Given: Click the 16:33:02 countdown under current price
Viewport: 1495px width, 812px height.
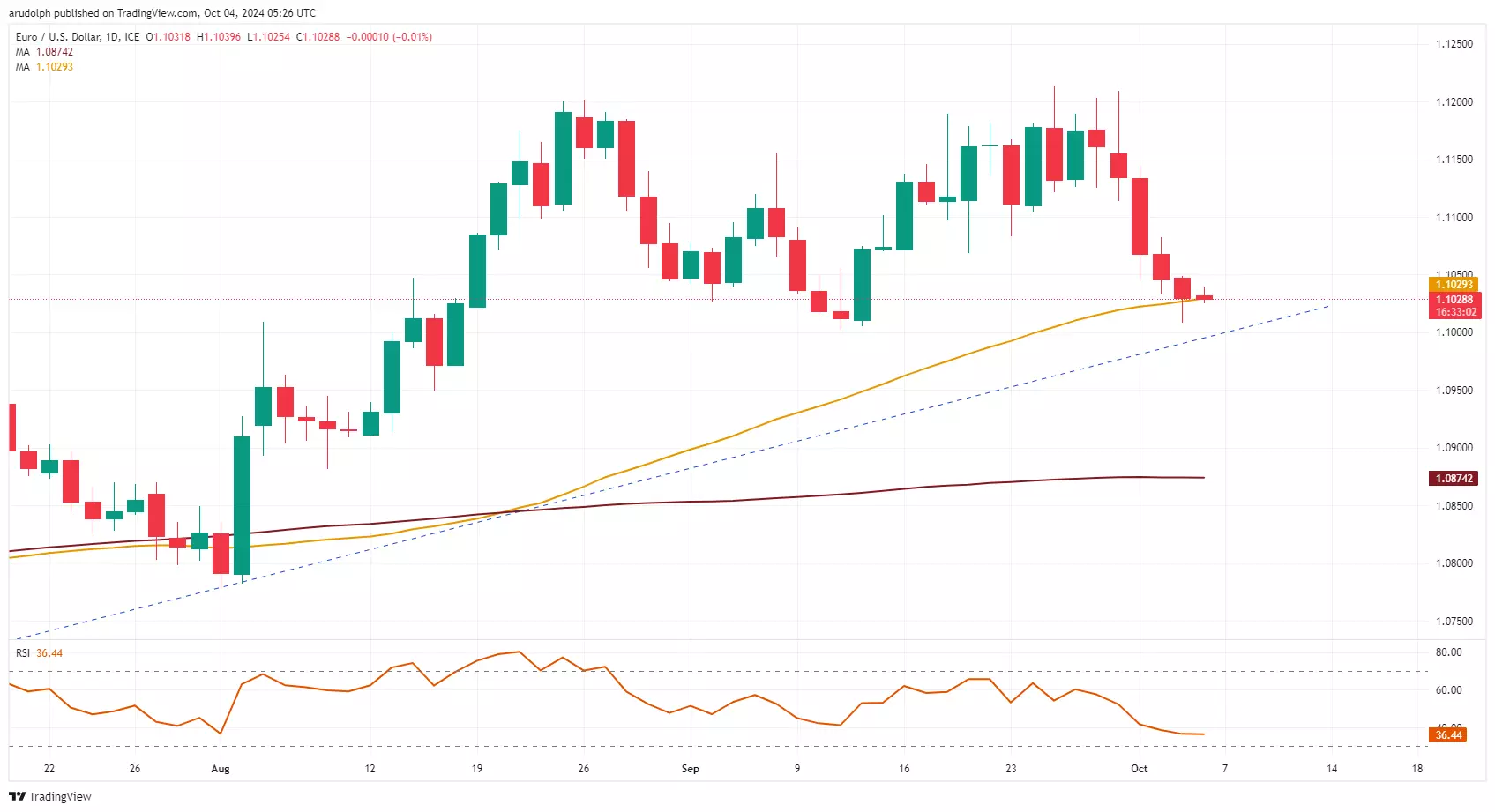Looking at the screenshot, I should [1455, 312].
